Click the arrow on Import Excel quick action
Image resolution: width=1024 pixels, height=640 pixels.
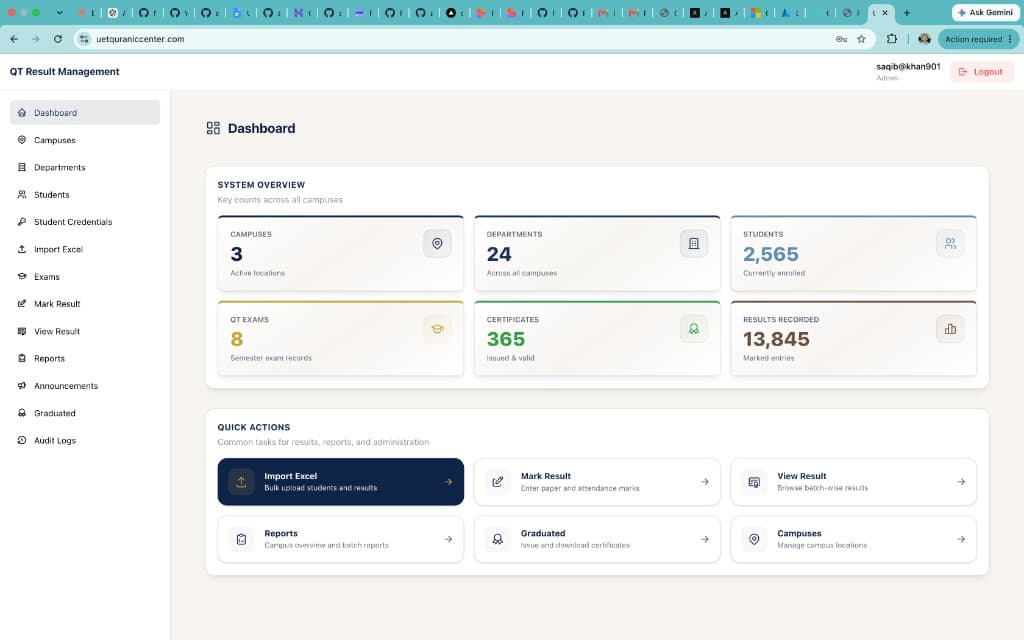coord(448,482)
